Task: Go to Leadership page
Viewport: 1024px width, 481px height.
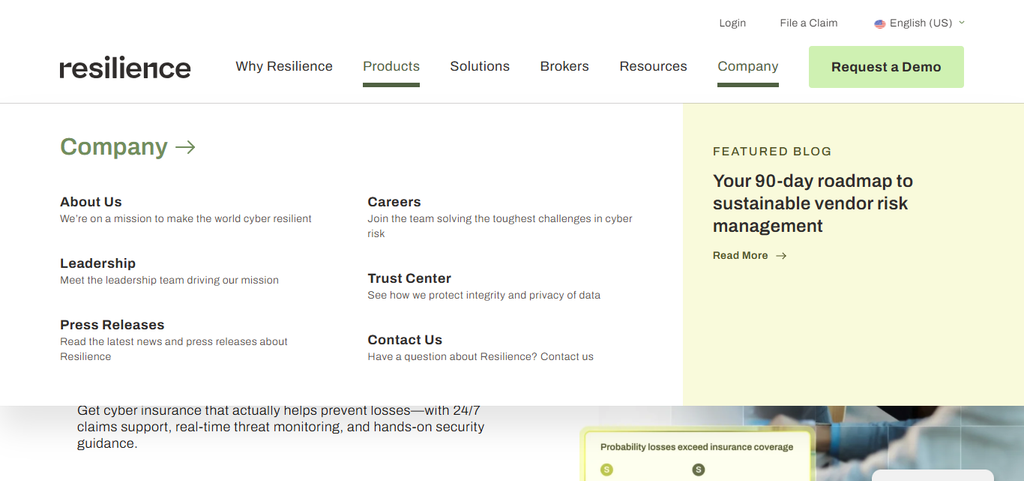Action: click(x=98, y=263)
